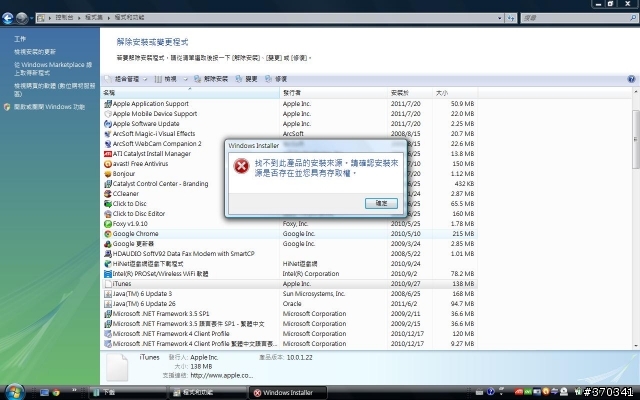The image size is (640, 400).
Task: Select the Apple Software Update icon
Action: [108, 124]
